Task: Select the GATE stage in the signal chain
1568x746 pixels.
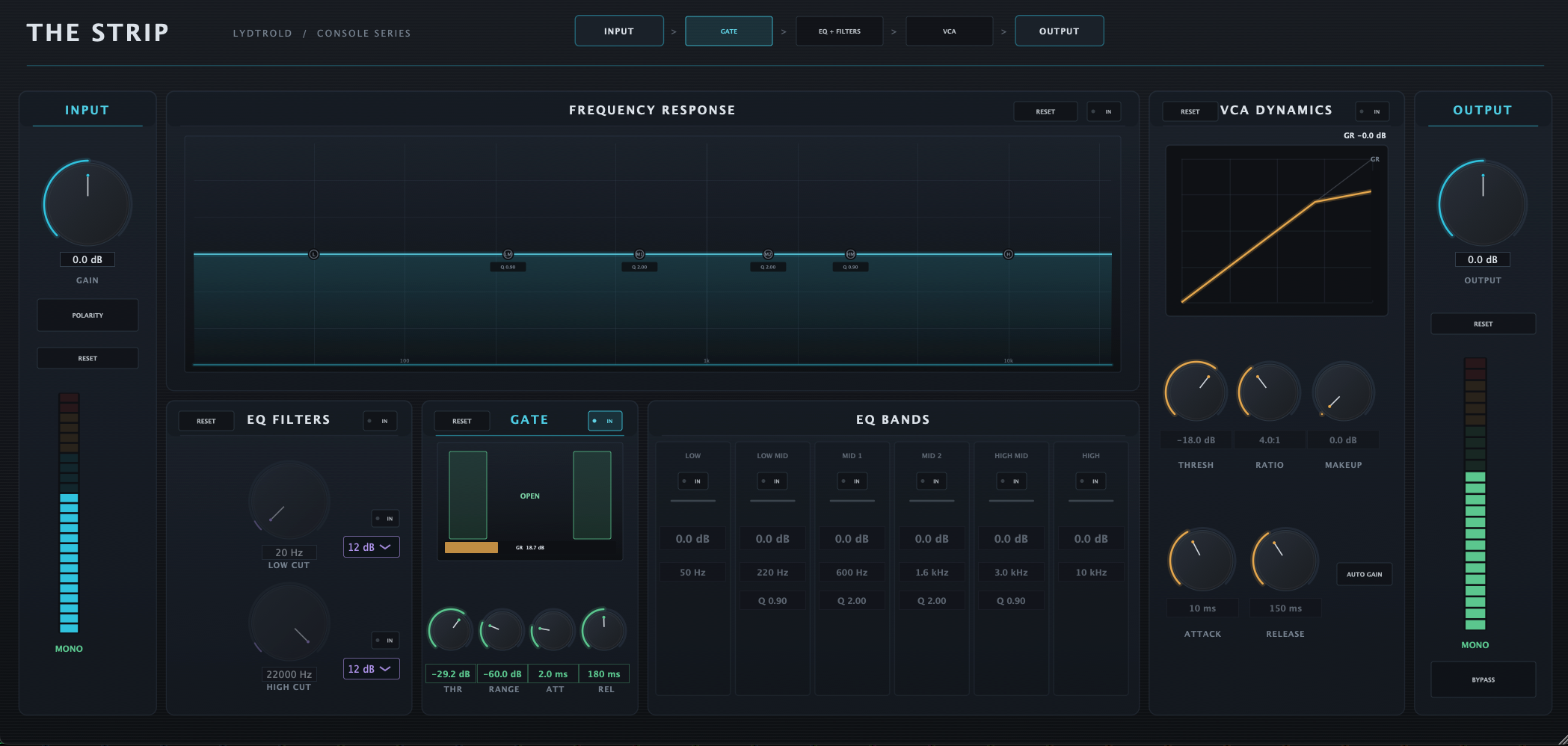Action: [729, 31]
